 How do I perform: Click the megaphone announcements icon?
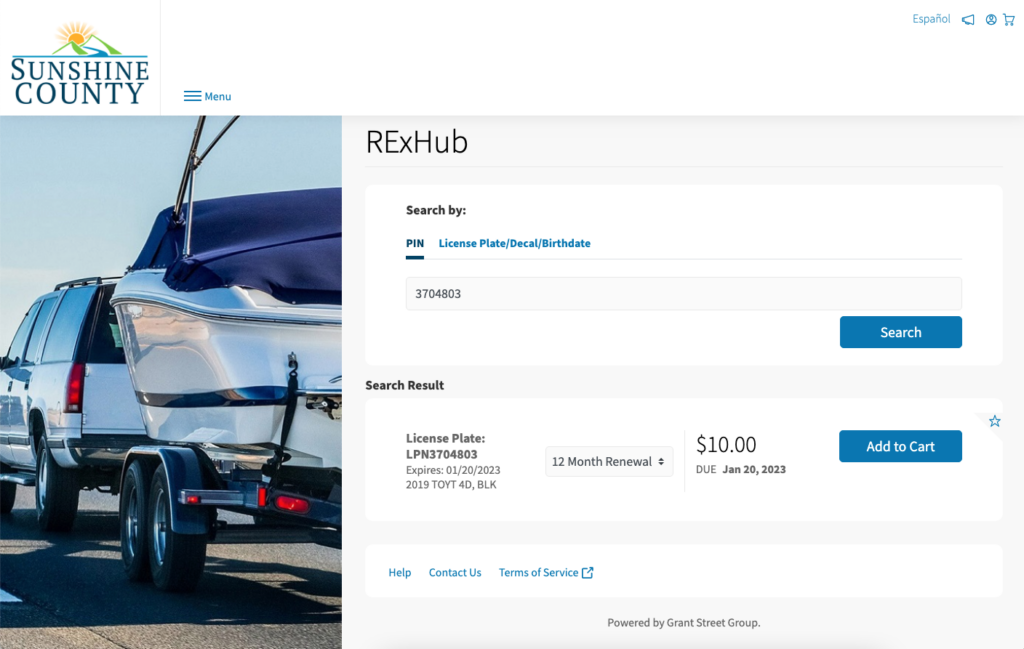coord(968,19)
